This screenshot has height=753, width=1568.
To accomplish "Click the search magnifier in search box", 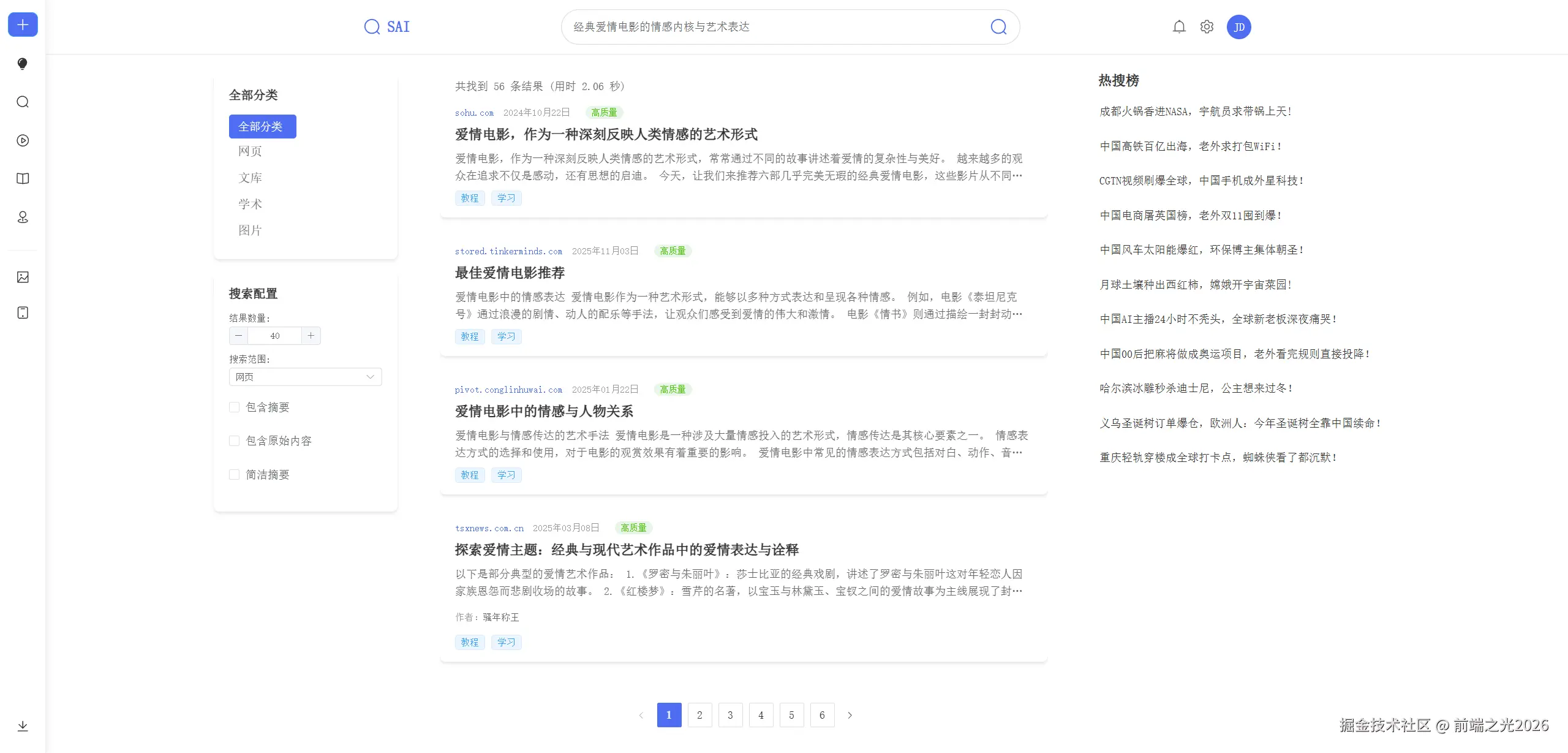I will [998, 27].
